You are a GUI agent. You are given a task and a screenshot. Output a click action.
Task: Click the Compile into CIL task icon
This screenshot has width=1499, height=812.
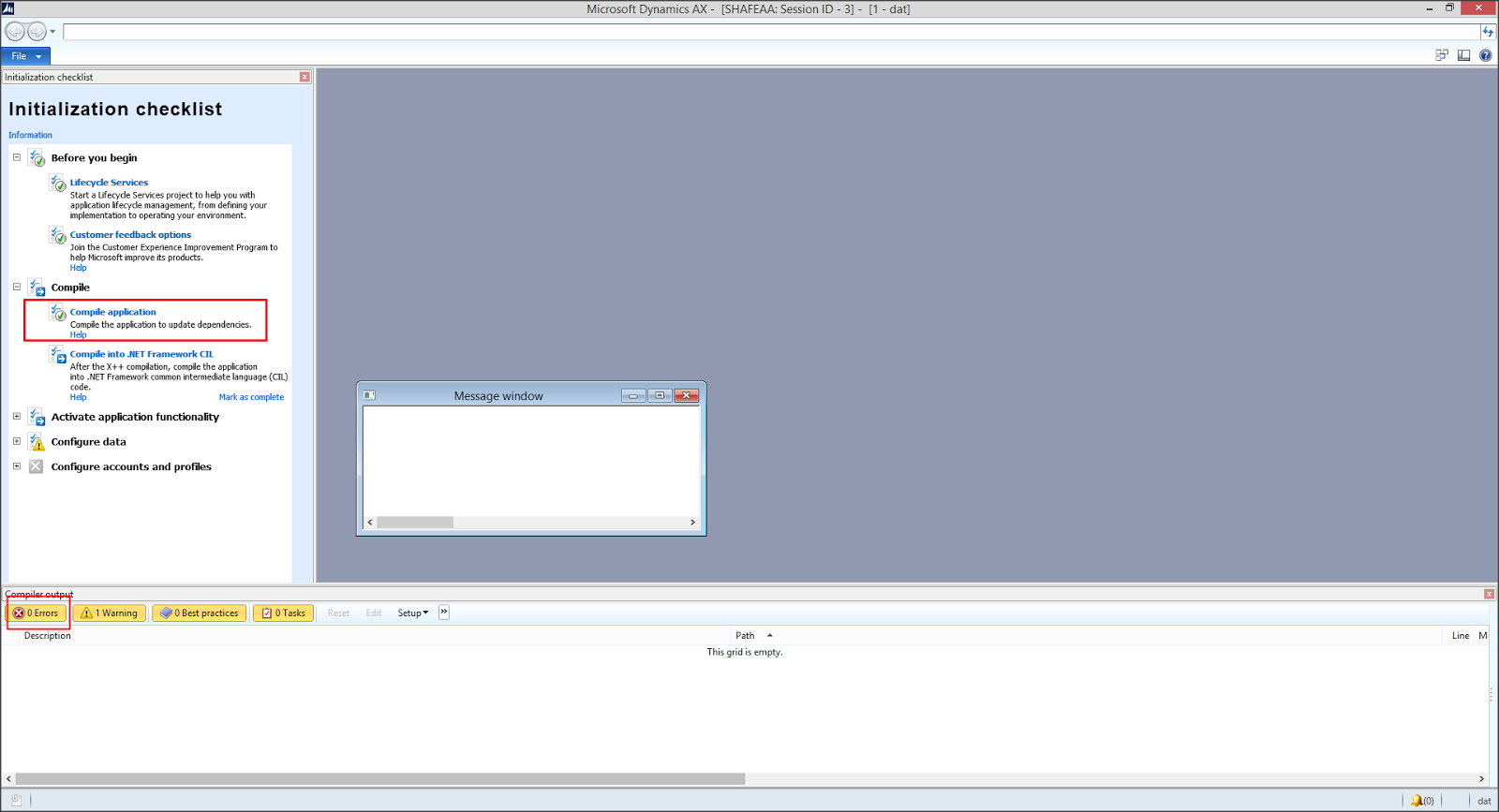pos(58,354)
